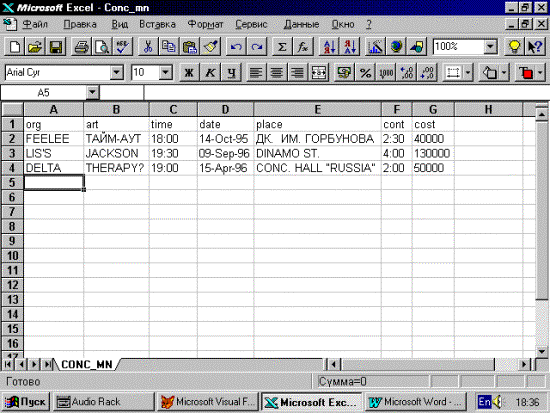Toggle underline formatting Ч button

pos(231,73)
